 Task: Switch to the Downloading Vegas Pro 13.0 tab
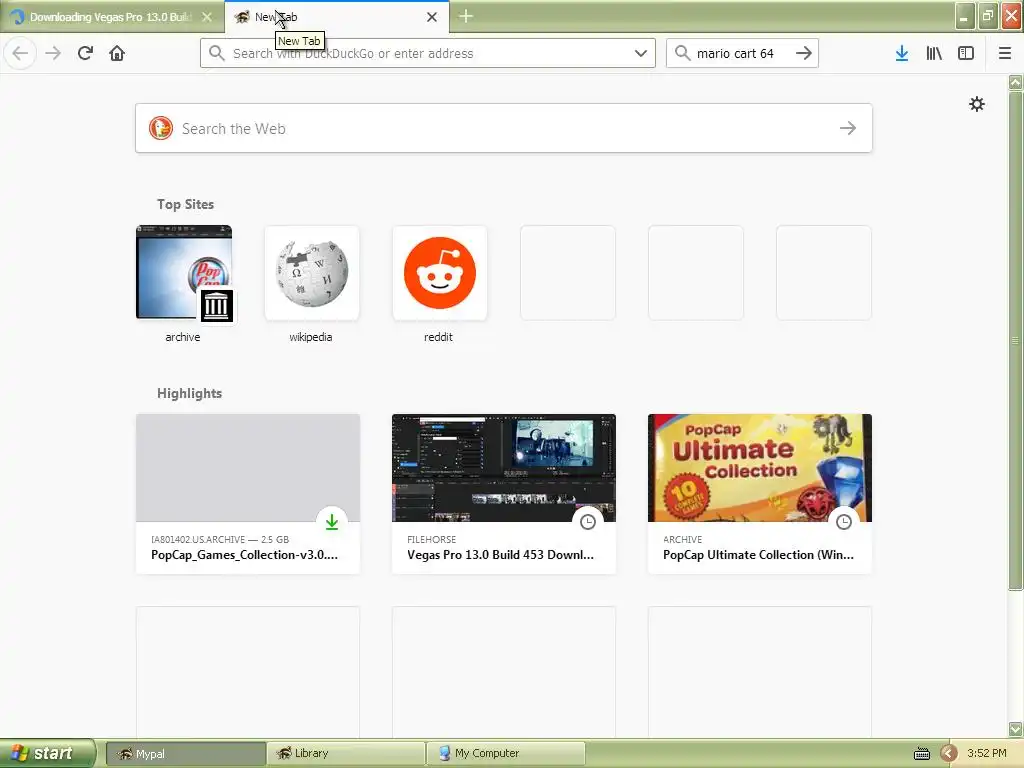pos(111,17)
